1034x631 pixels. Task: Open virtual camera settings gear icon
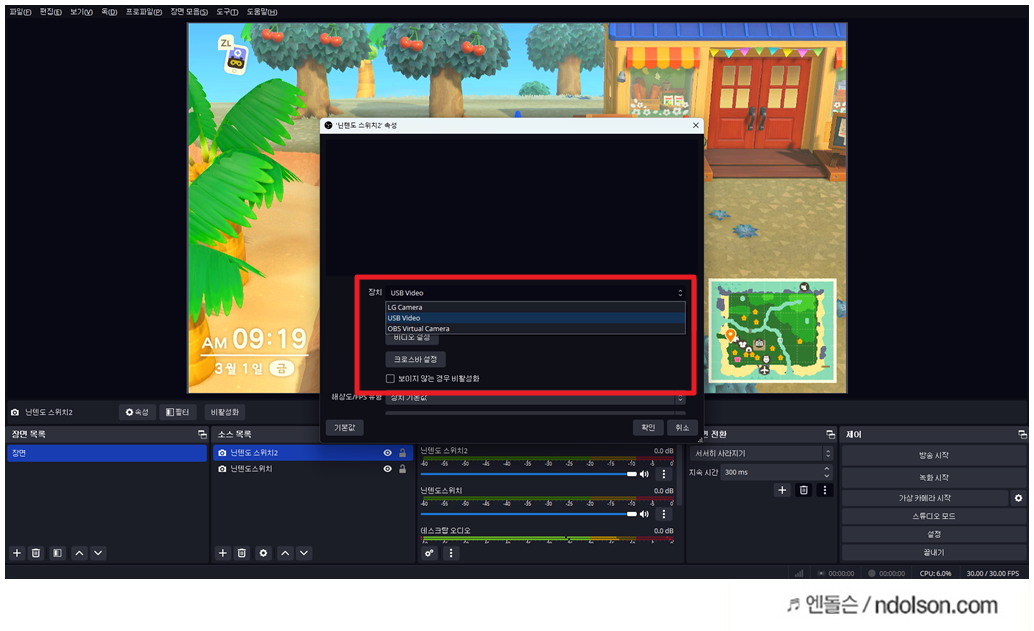1018,498
